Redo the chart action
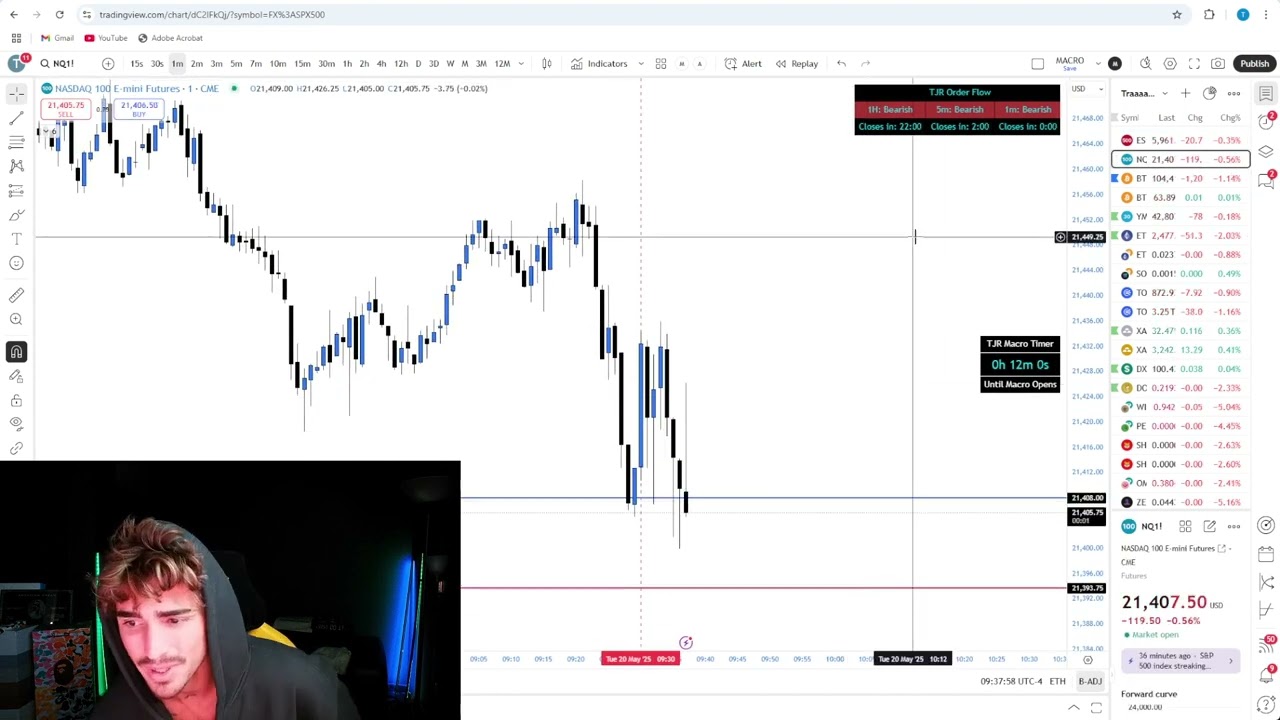 point(865,64)
